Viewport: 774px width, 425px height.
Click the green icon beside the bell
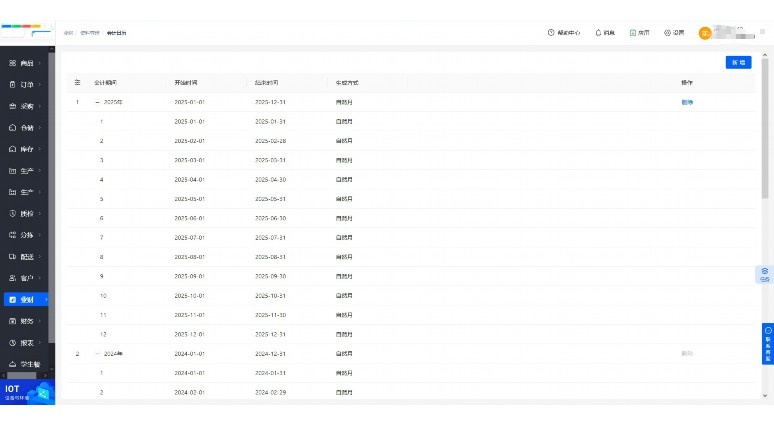coord(632,33)
